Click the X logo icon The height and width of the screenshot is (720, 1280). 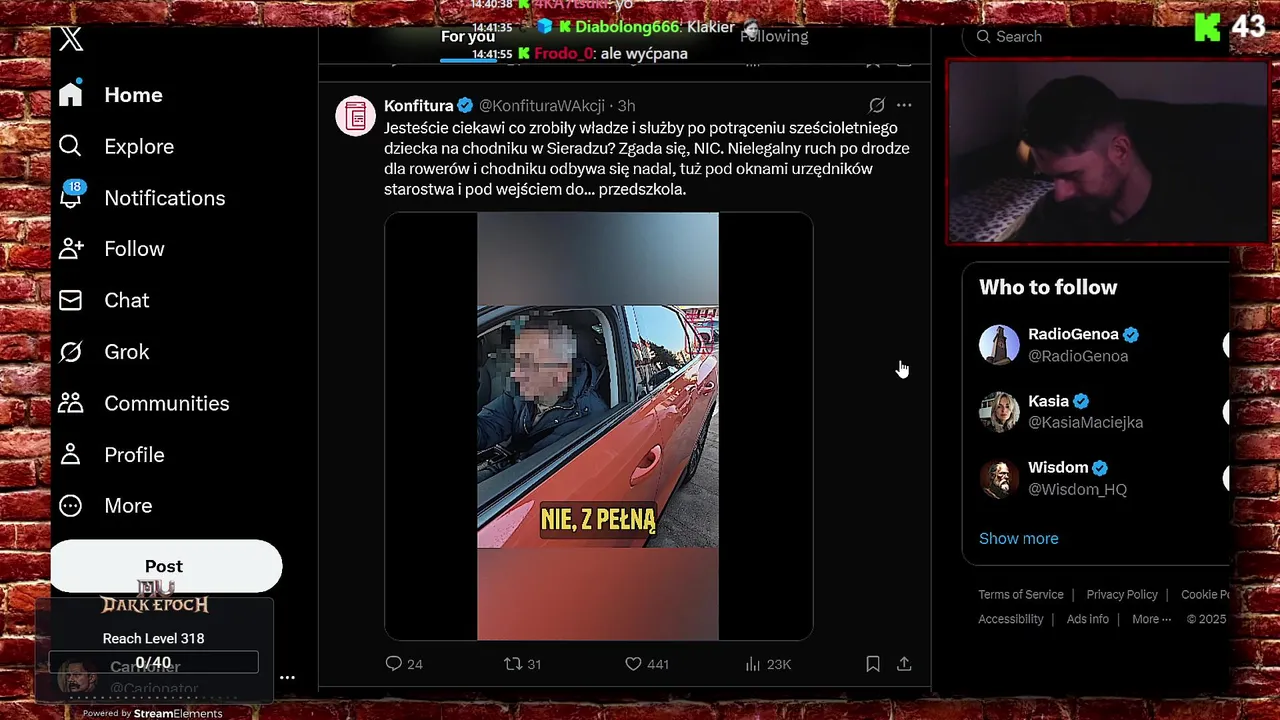point(71,40)
